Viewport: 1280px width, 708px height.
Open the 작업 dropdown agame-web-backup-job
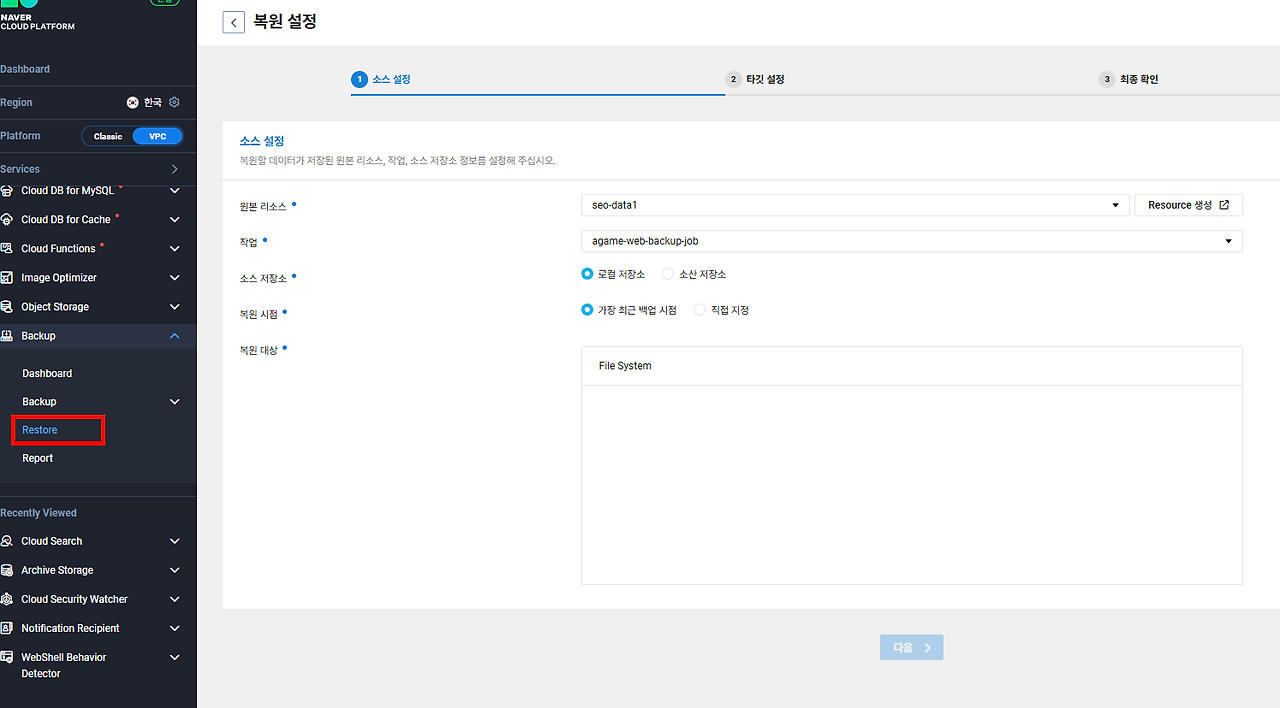(912, 241)
